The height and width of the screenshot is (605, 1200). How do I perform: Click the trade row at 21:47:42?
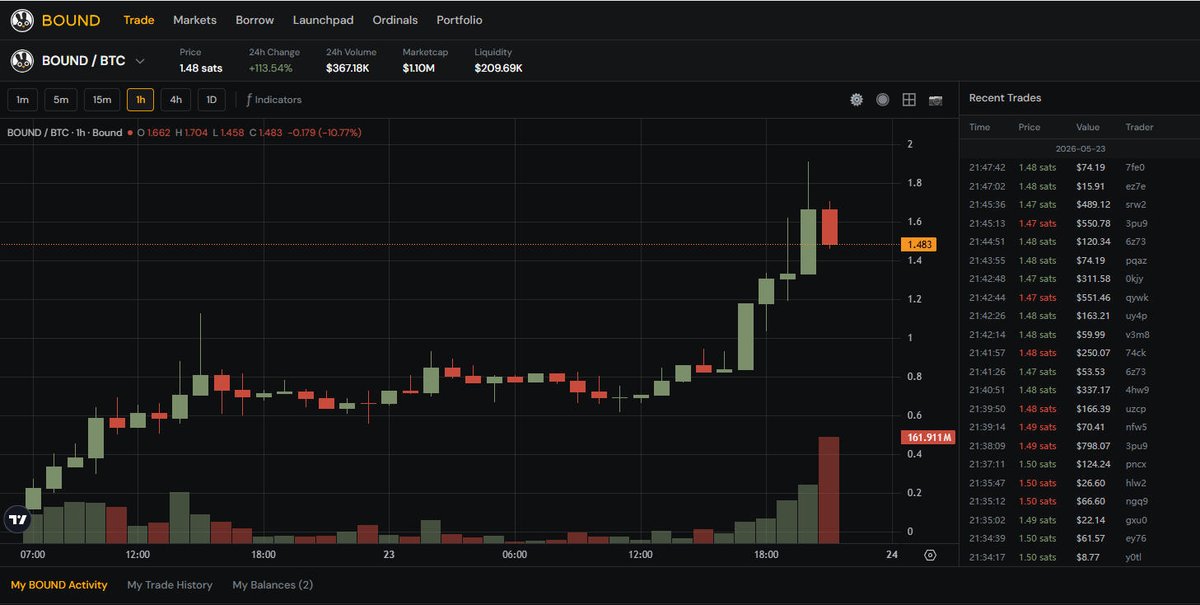(1079, 167)
